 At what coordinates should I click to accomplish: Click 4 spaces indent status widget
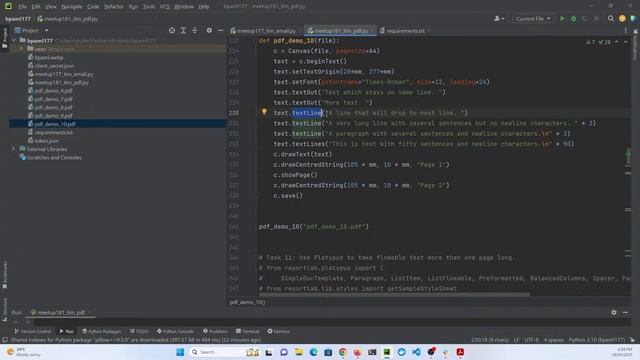553,340
